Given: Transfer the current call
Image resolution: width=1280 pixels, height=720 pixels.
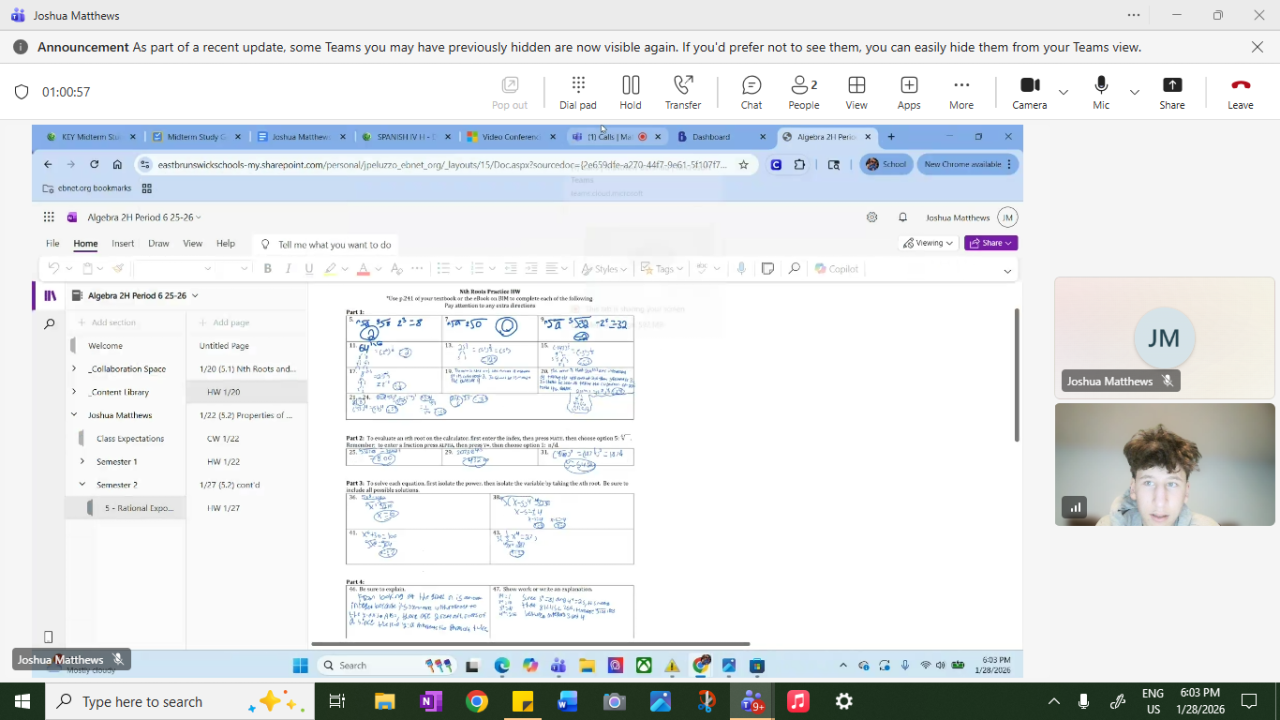Looking at the screenshot, I should click(x=683, y=92).
